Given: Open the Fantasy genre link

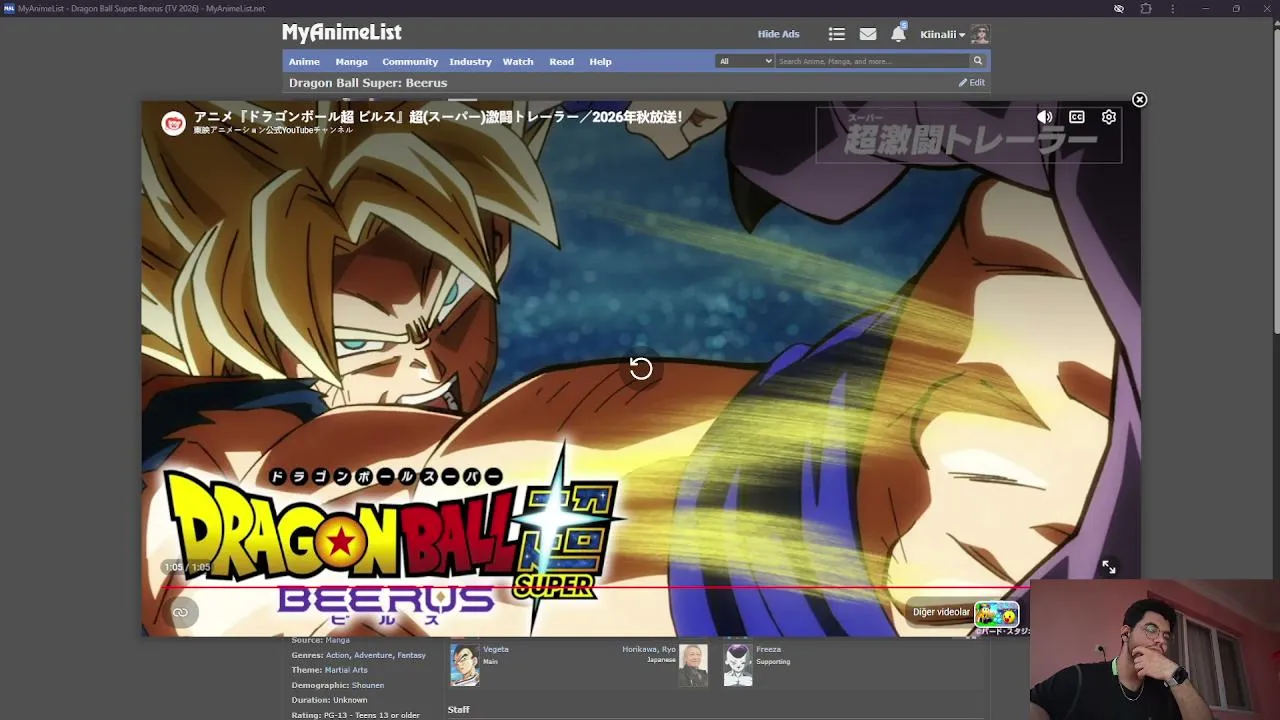Looking at the screenshot, I should click(412, 655).
